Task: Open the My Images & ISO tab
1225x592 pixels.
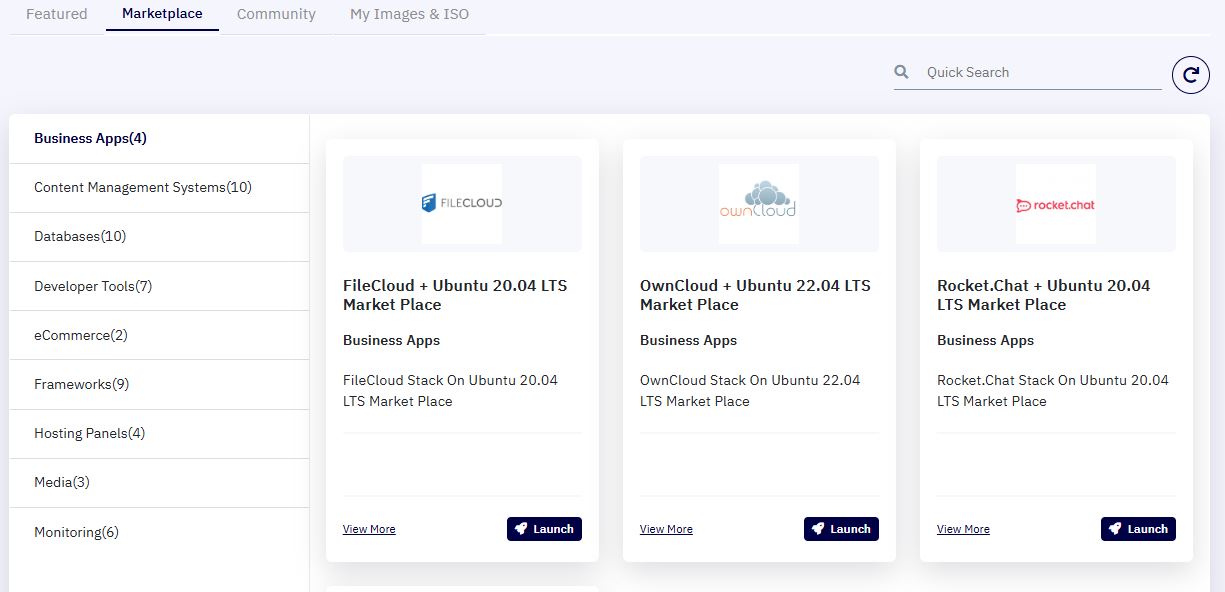Action: pyautogui.click(x=409, y=14)
